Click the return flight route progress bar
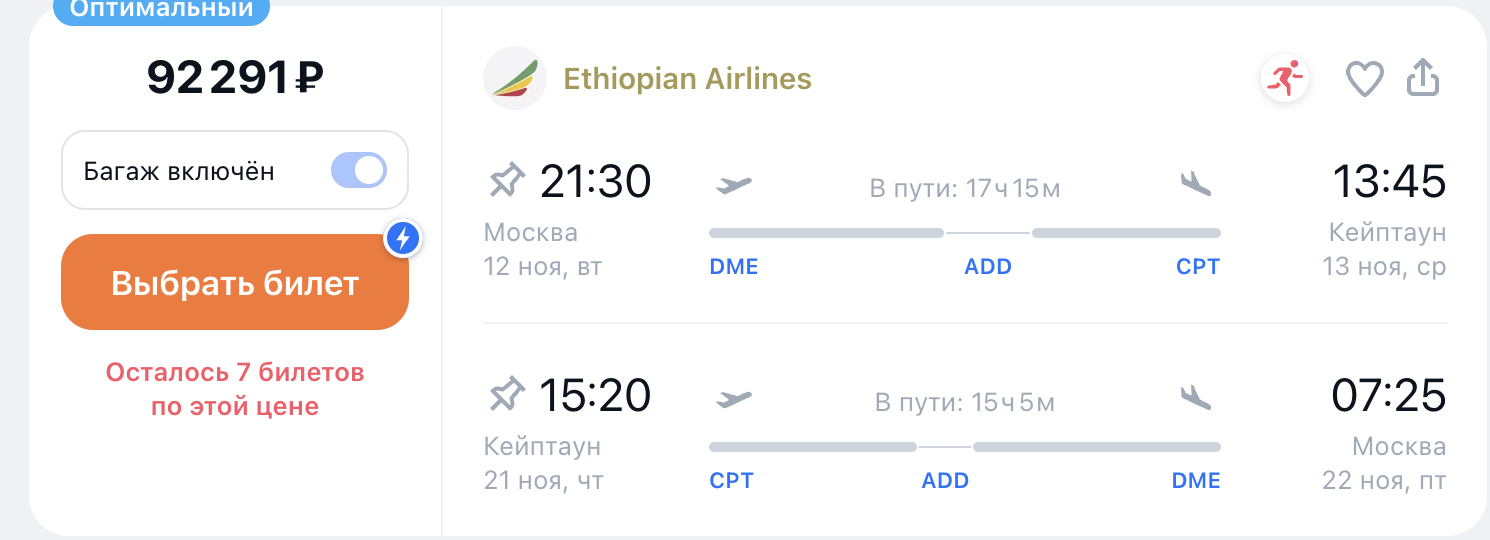The width and height of the screenshot is (1490, 540). [x=964, y=447]
